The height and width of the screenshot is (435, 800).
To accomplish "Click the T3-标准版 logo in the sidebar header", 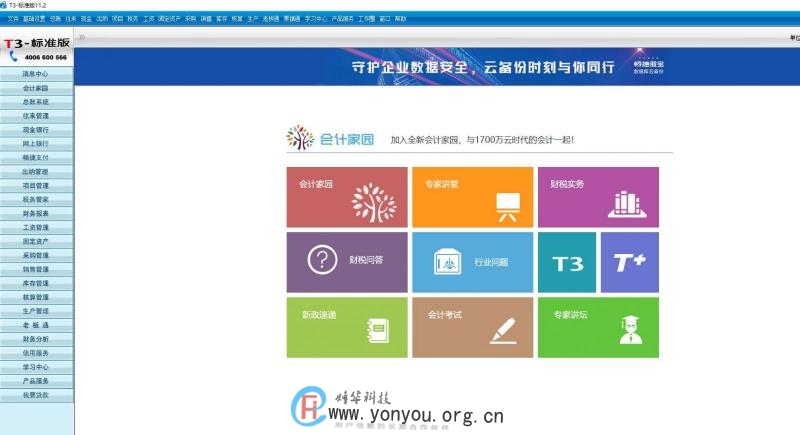I will 37,43.
